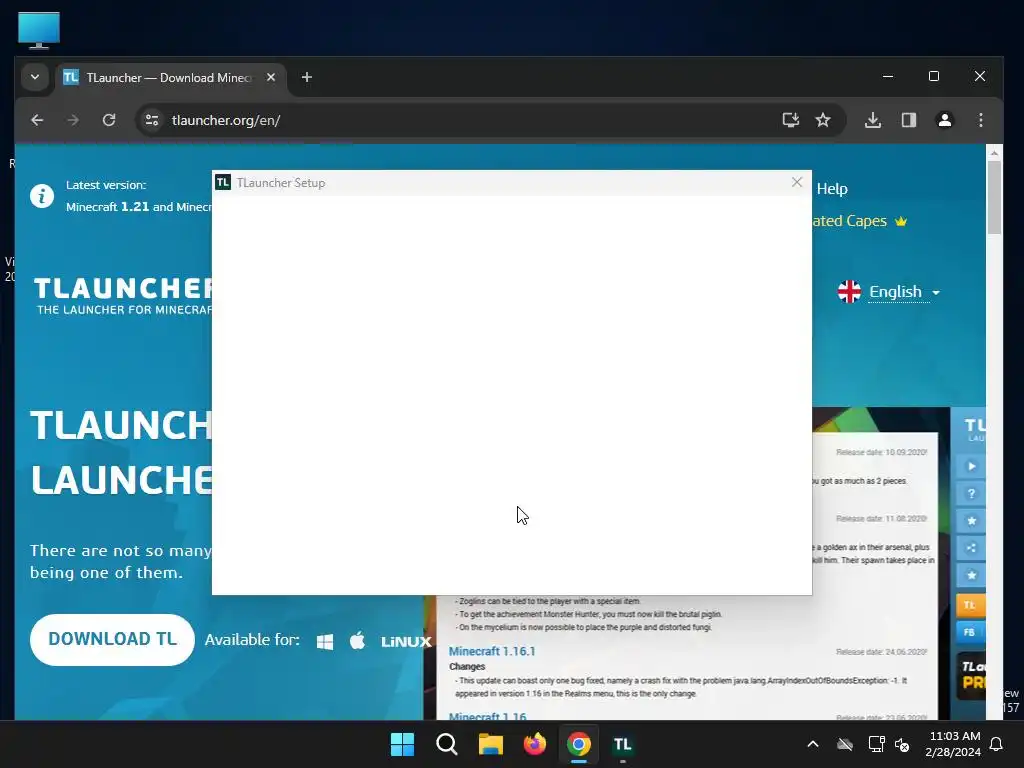This screenshot has height=768, width=1024.
Task: Open Windows taskbar search
Action: pyautogui.click(x=447, y=744)
